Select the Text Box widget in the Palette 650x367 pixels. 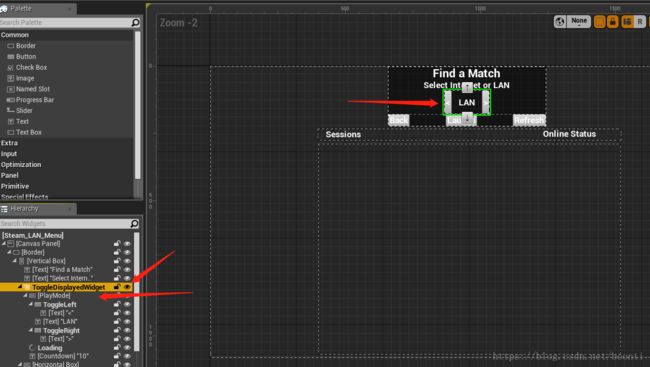pyautogui.click(x=29, y=132)
